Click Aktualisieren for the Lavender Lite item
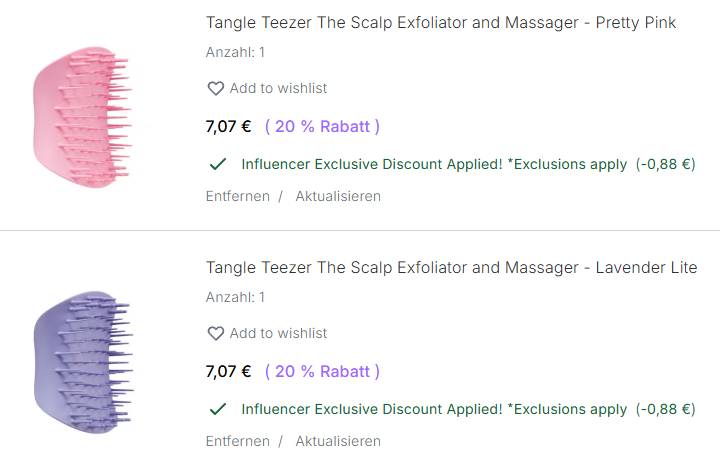 click(337, 441)
